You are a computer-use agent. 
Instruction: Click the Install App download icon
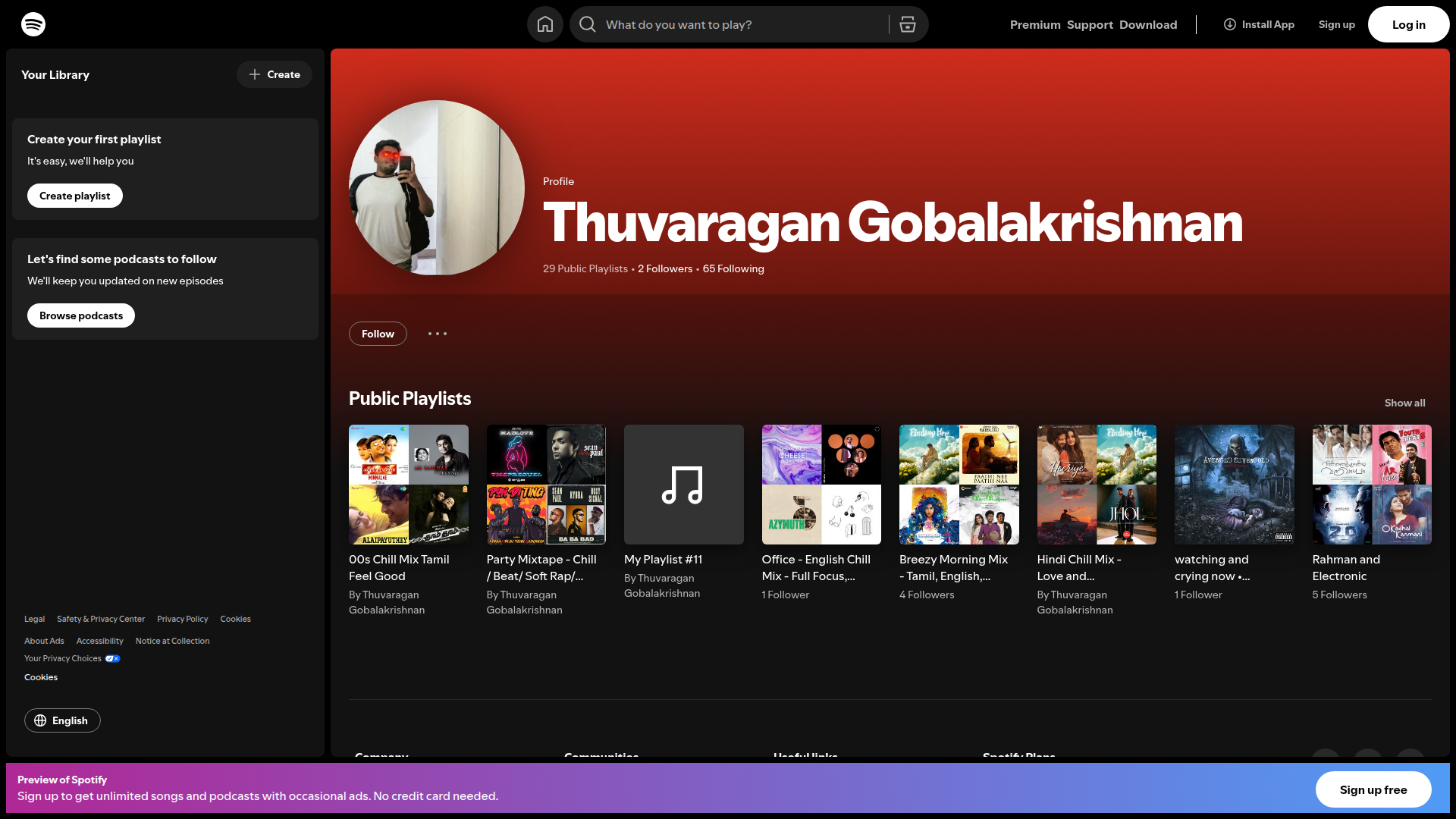[x=1230, y=24]
